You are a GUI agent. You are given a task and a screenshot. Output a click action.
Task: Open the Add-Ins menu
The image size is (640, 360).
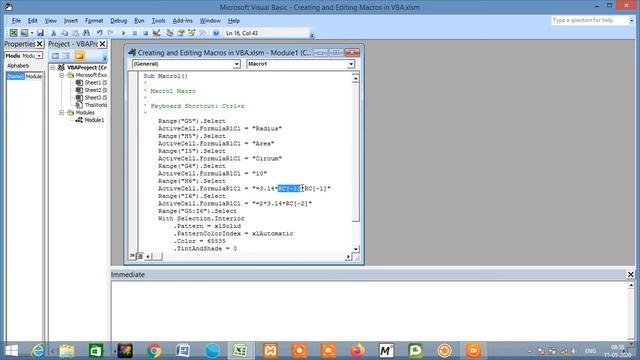point(182,20)
